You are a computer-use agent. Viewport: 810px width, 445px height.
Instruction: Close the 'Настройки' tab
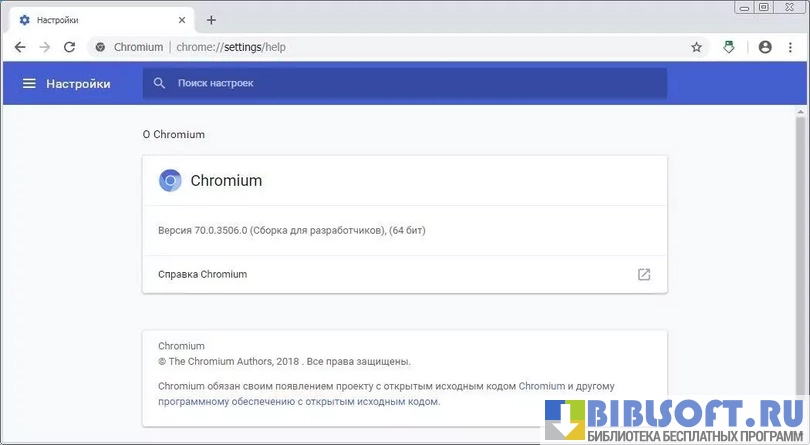(181, 20)
